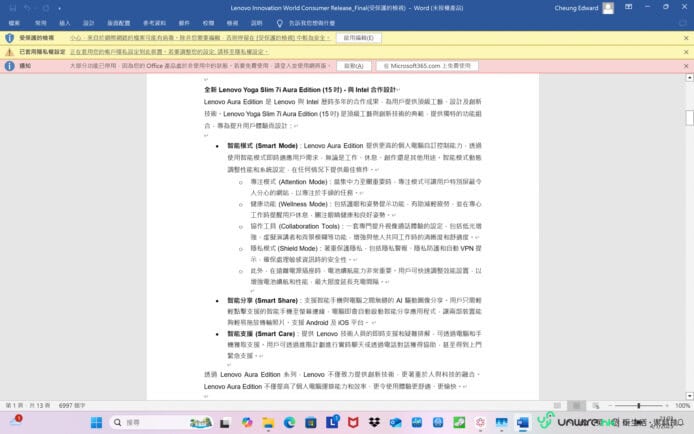This screenshot has width=694, height=434.
Task: Open the McAfee icon in taskbar
Action: [x=353, y=422]
